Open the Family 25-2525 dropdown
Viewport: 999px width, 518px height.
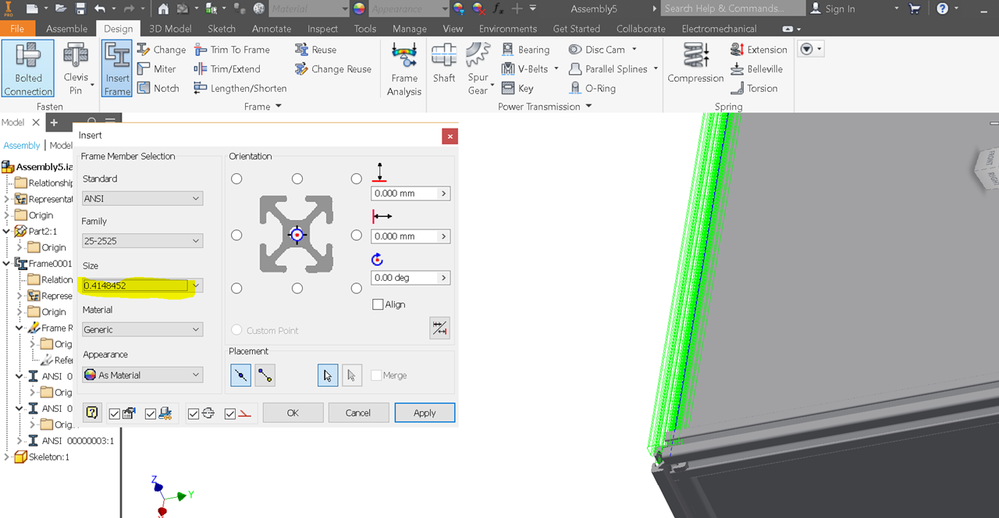click(x=142, y=241)
